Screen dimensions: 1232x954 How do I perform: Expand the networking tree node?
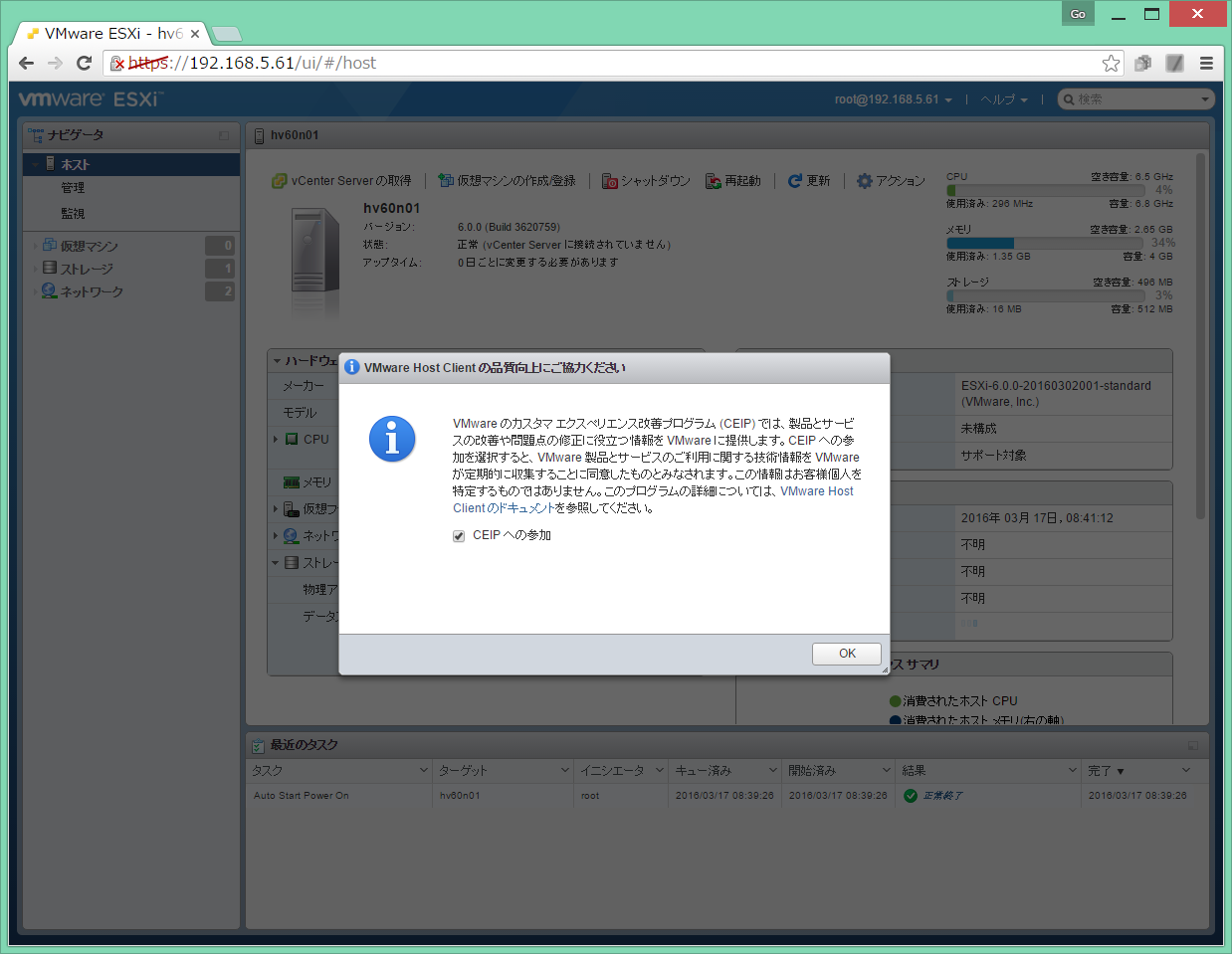(35, 291)
